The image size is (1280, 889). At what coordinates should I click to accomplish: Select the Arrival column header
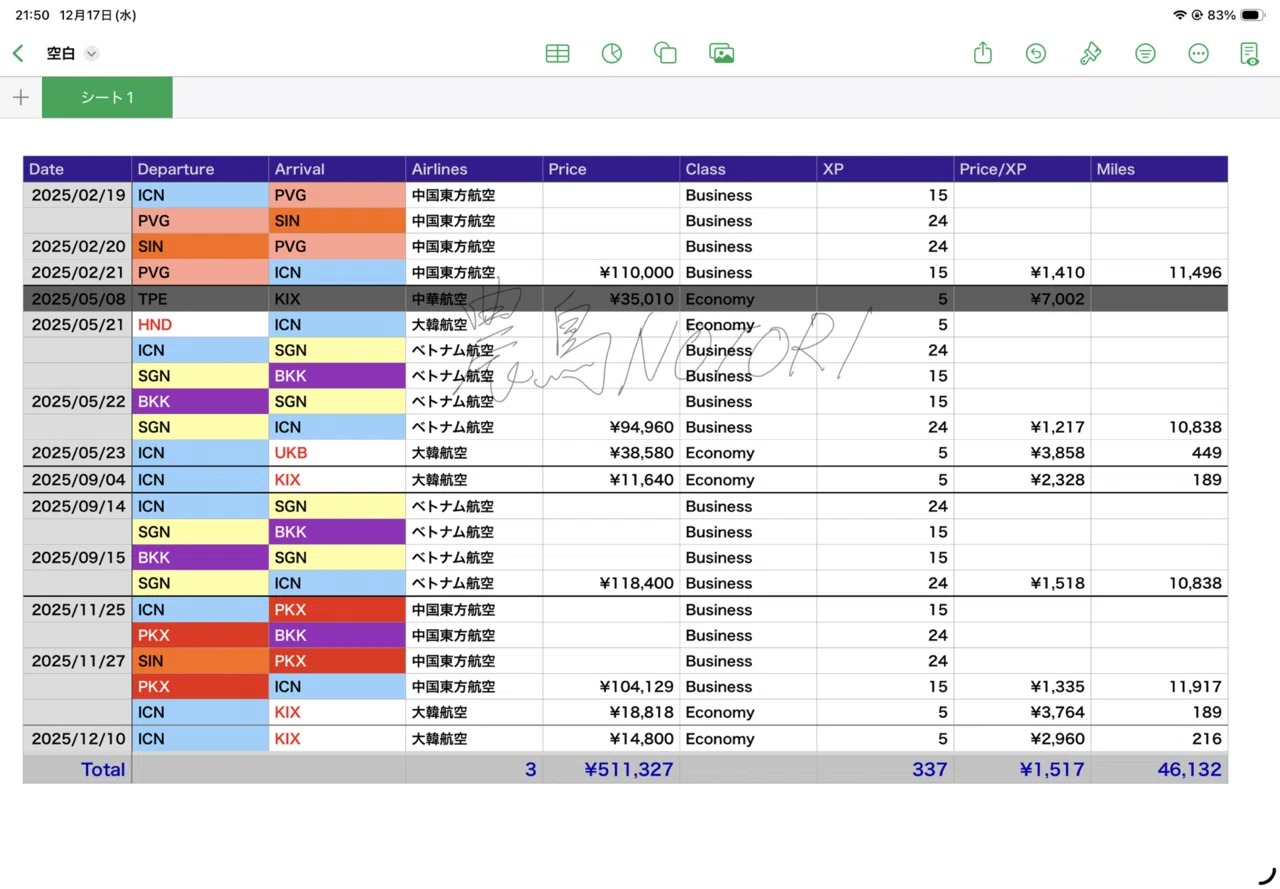[337, 169]
